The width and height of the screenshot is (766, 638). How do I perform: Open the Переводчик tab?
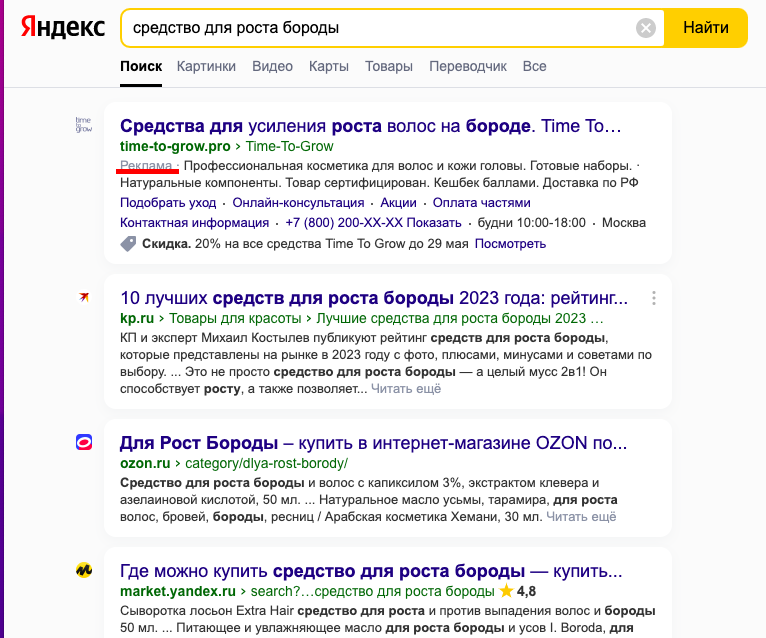point(468,66)
